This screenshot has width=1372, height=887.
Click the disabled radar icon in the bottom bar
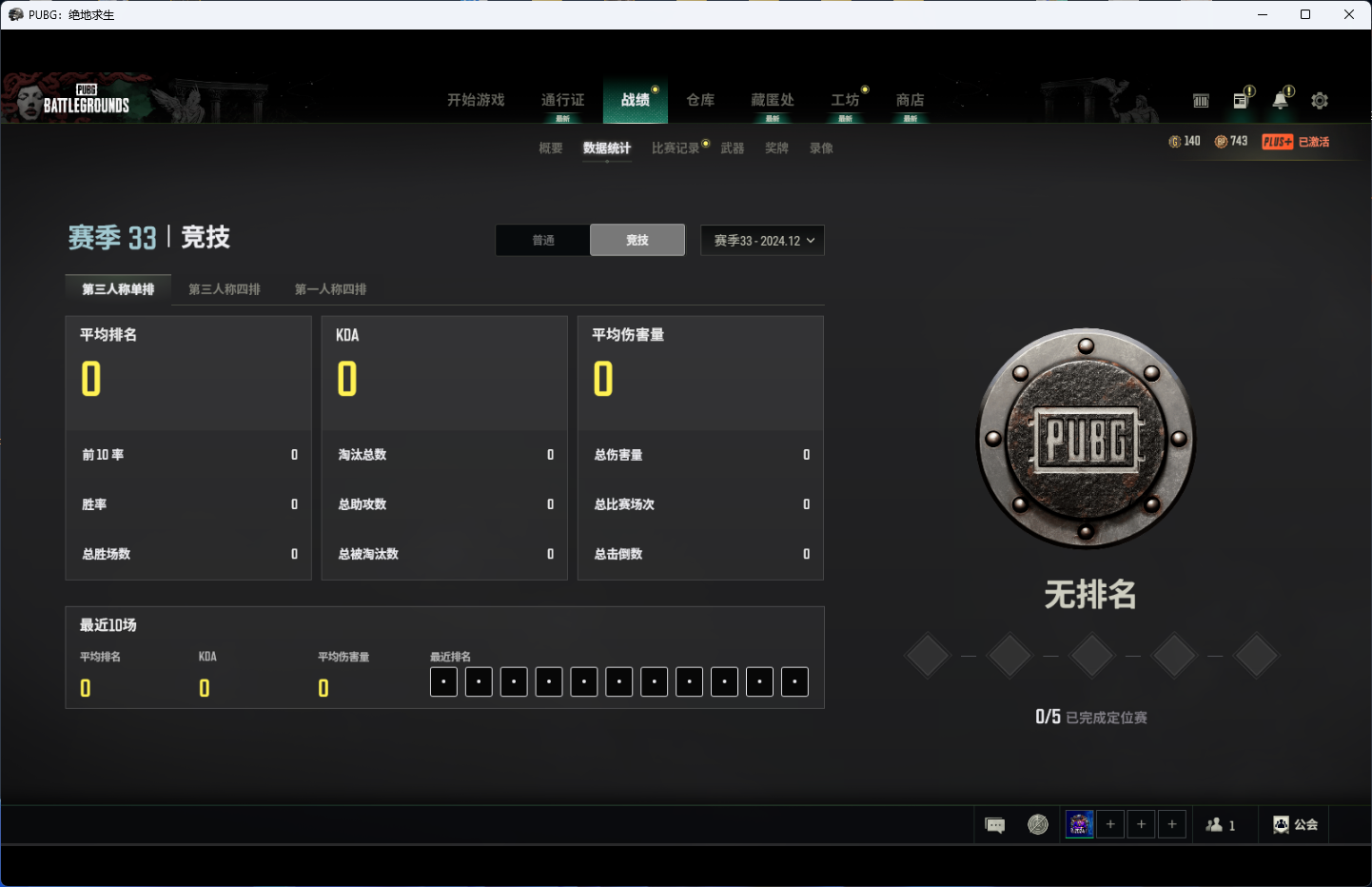[x=1038, y=825]
